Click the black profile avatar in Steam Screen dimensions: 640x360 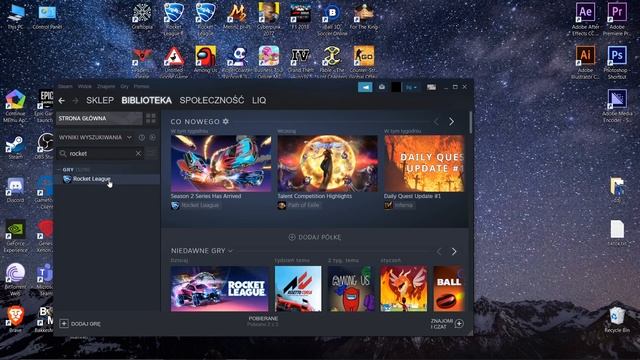(396, 87)
